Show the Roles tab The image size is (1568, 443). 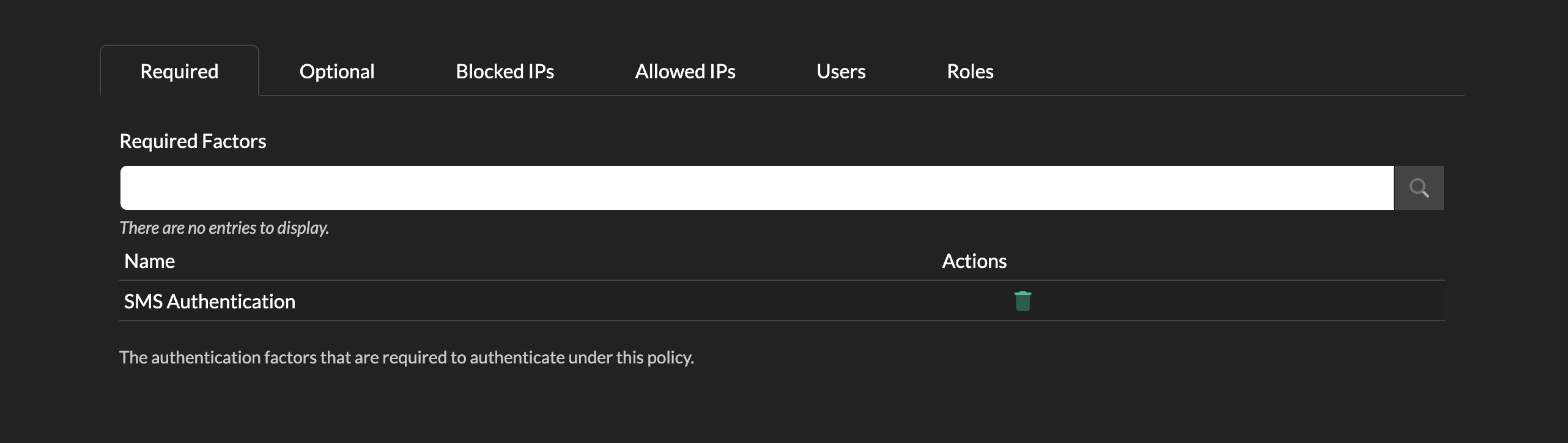pos(970,72)
